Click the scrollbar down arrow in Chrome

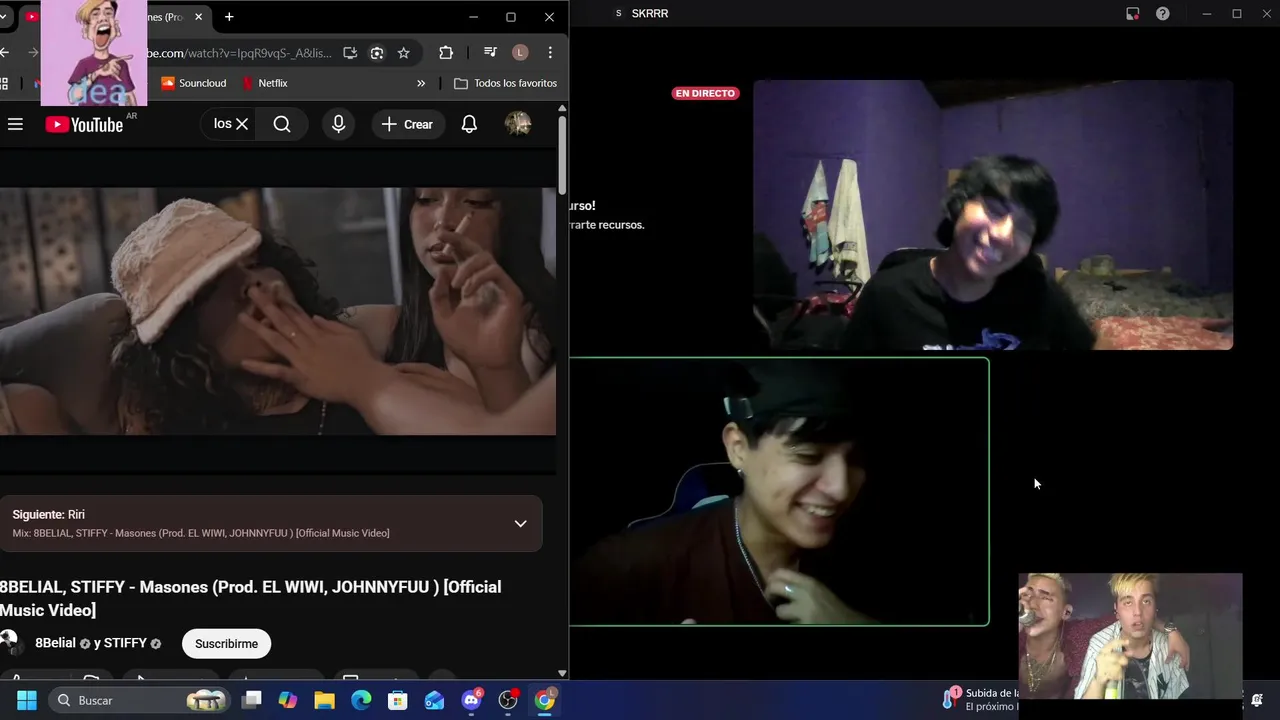(x=562, y=674)
